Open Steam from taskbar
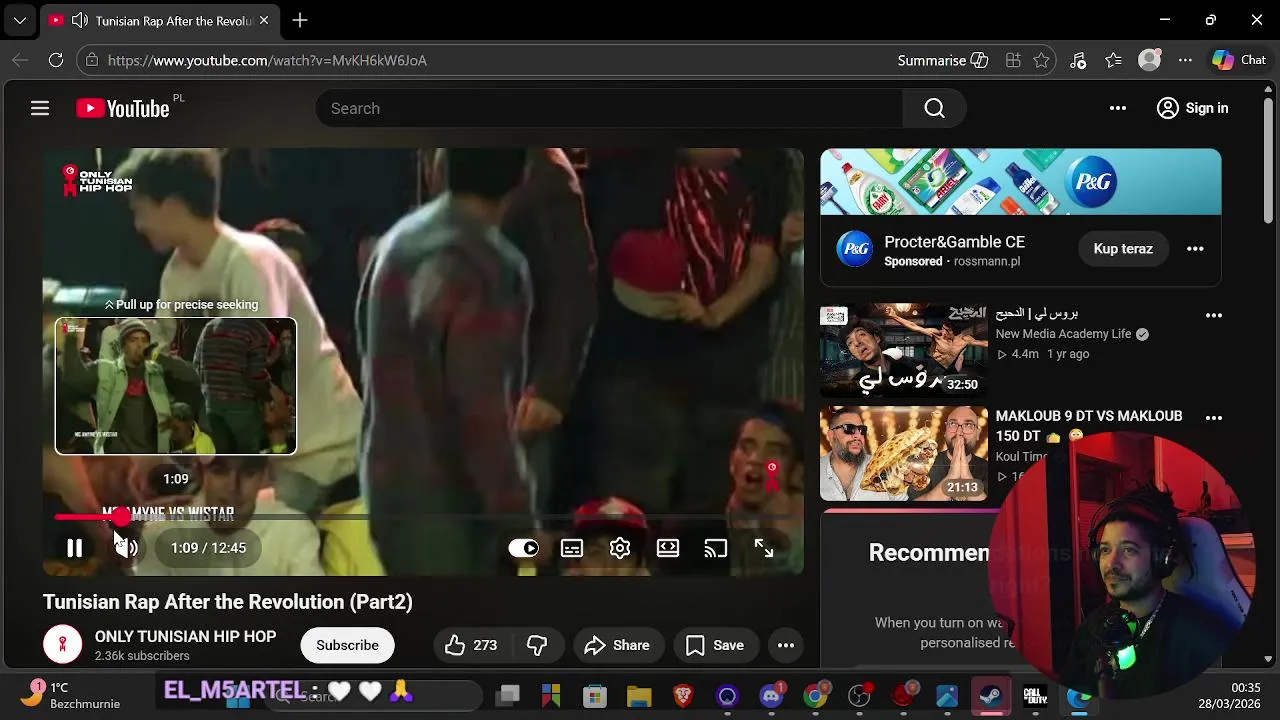The height and width of the screenshot is (720, 1280). pyautogui.click(x=991, y=695)
